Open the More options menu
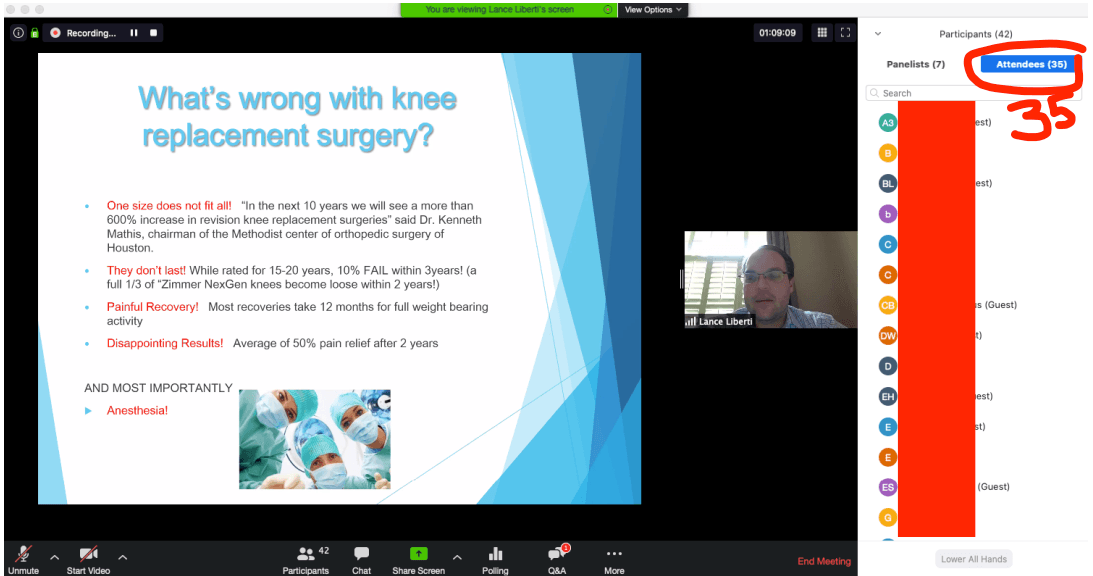The height and width of the screenshot is (576, 1093). pyautogui.click(x=614, y=554)
